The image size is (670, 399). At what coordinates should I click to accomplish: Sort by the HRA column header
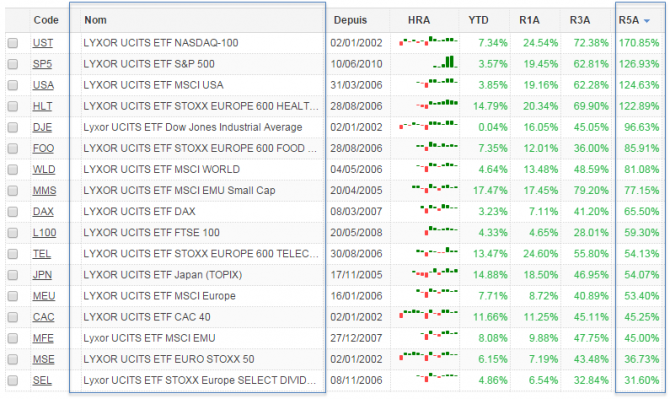point(419,20)
